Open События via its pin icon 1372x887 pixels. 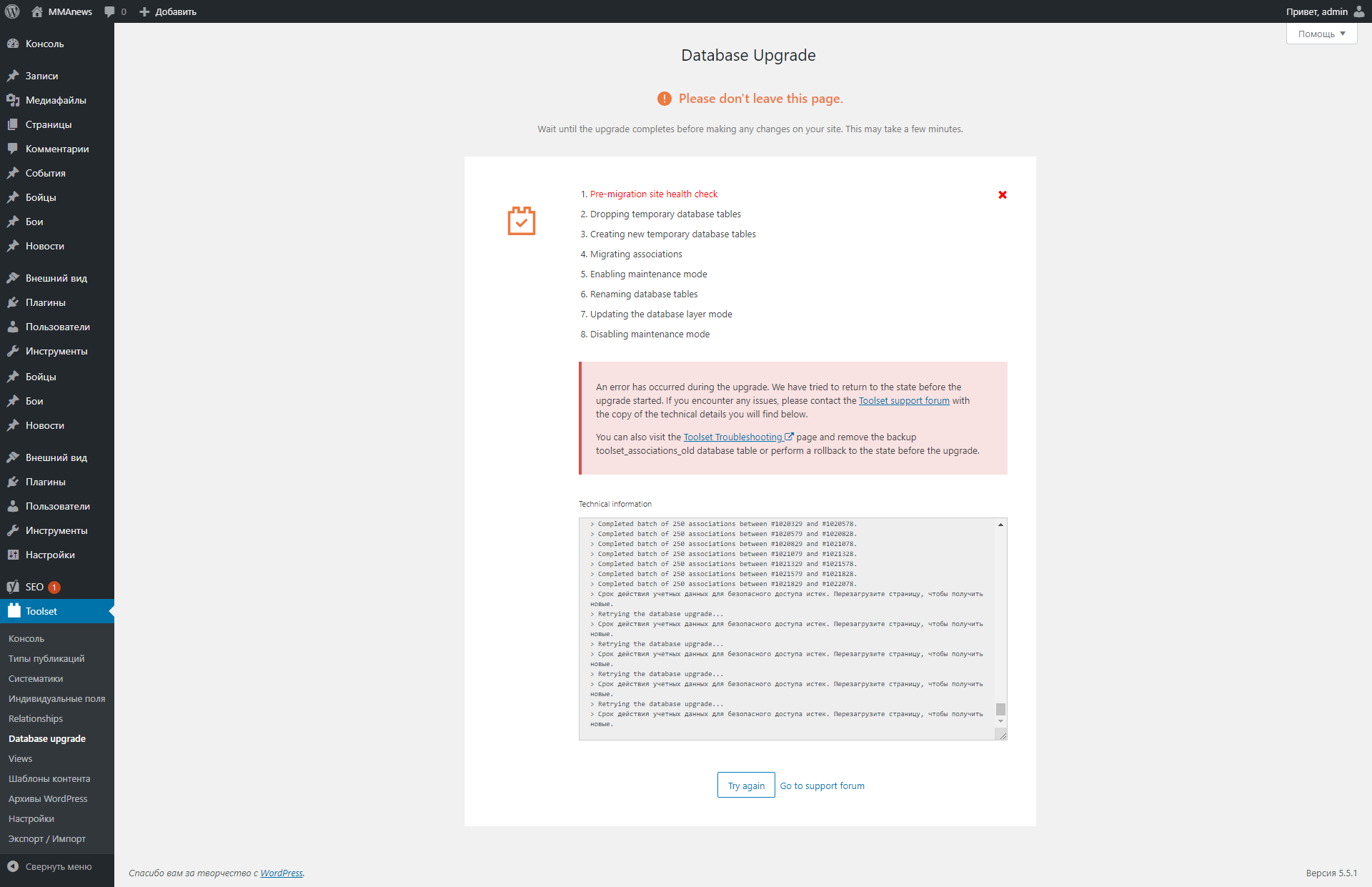click(13, 173)
